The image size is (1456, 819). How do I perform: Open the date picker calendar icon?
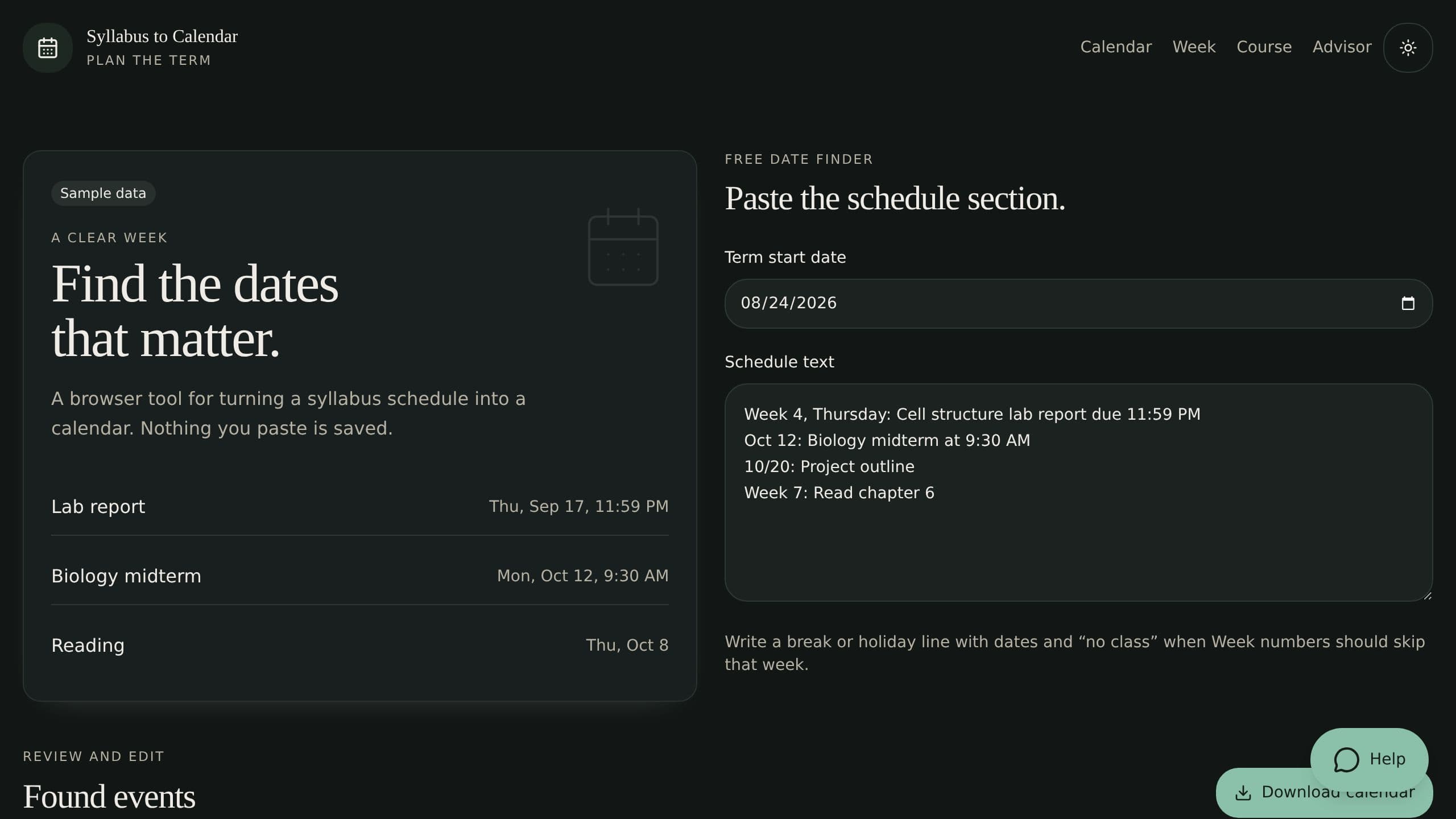pos(1408,303)
